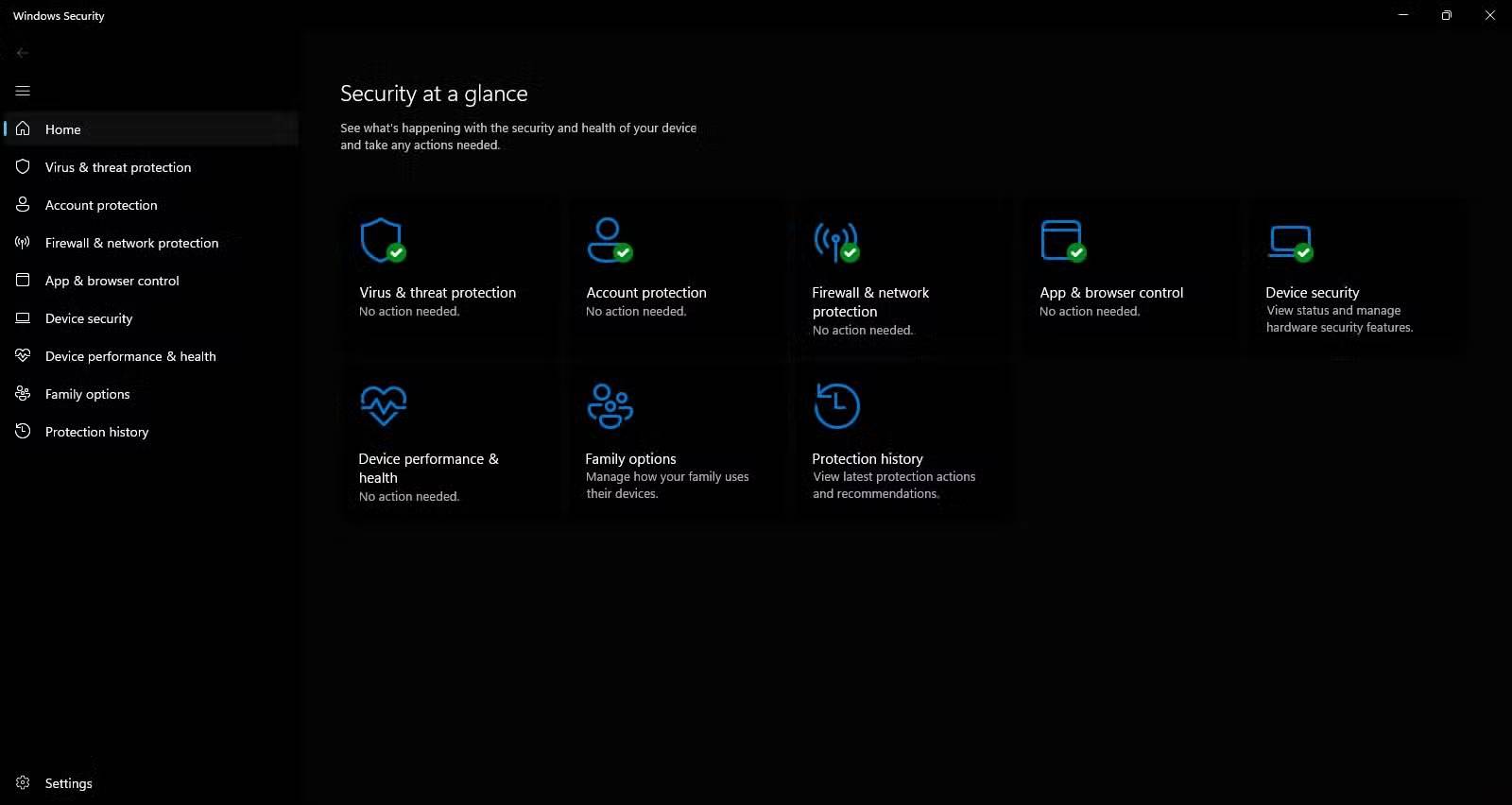Open Device security from sidebar

pyautogui.click(x=151, y=317)
